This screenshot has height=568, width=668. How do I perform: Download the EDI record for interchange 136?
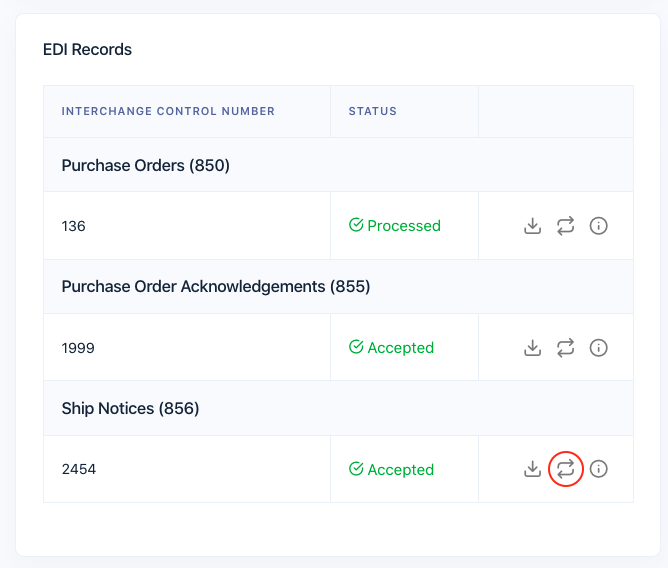click(x=533, y=226)
